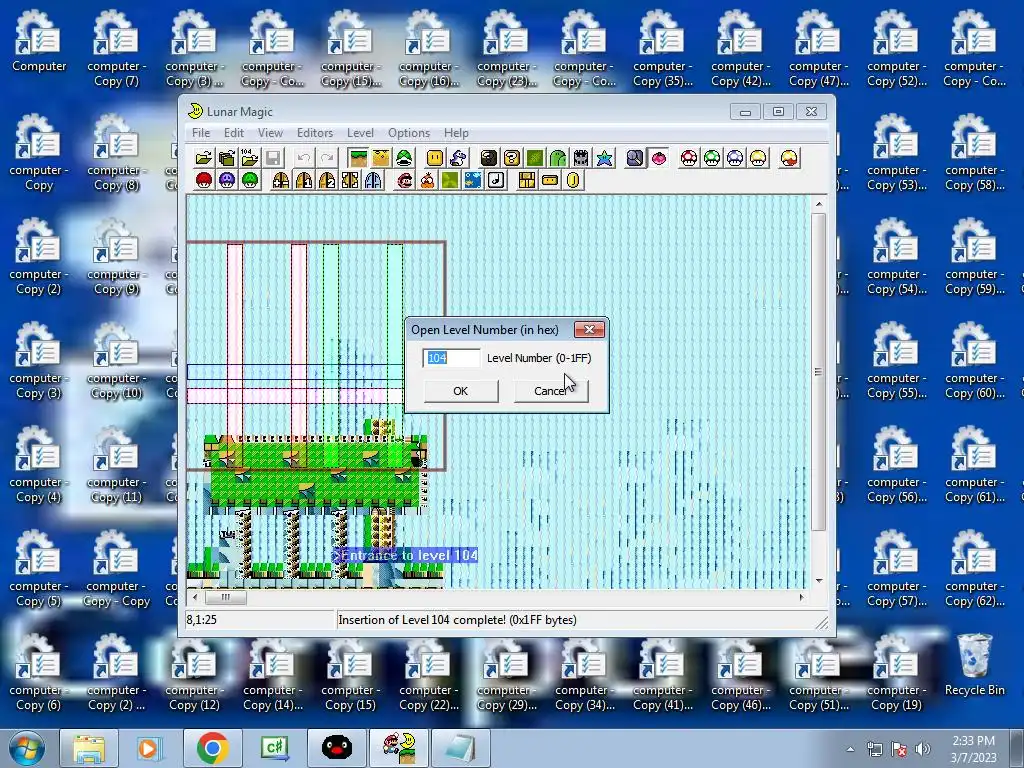This screenshot has width=1024, height=768.
Task: Click the level number input field
Action: click(451, 358)
